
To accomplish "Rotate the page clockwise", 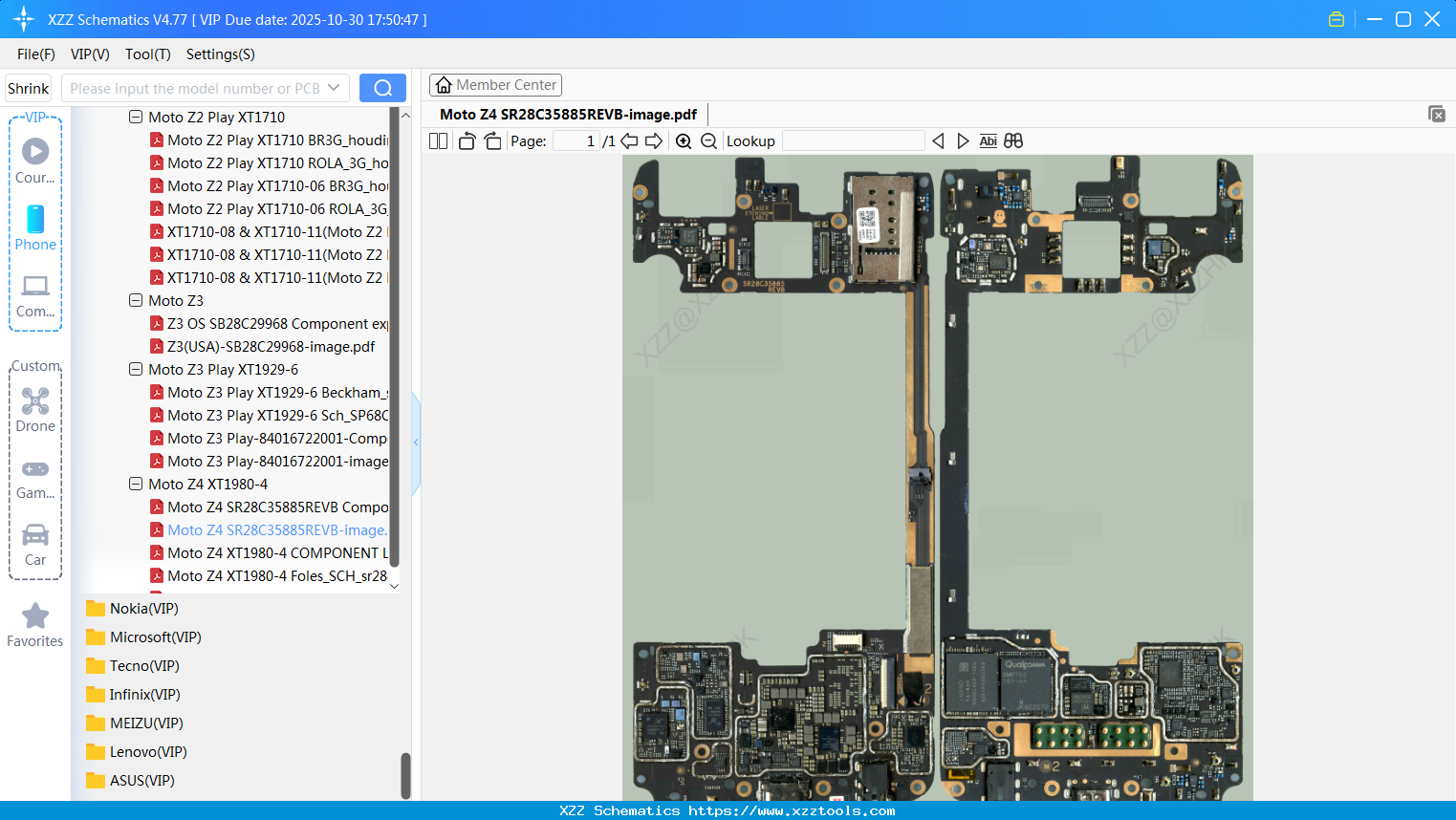I will point(492,141).
